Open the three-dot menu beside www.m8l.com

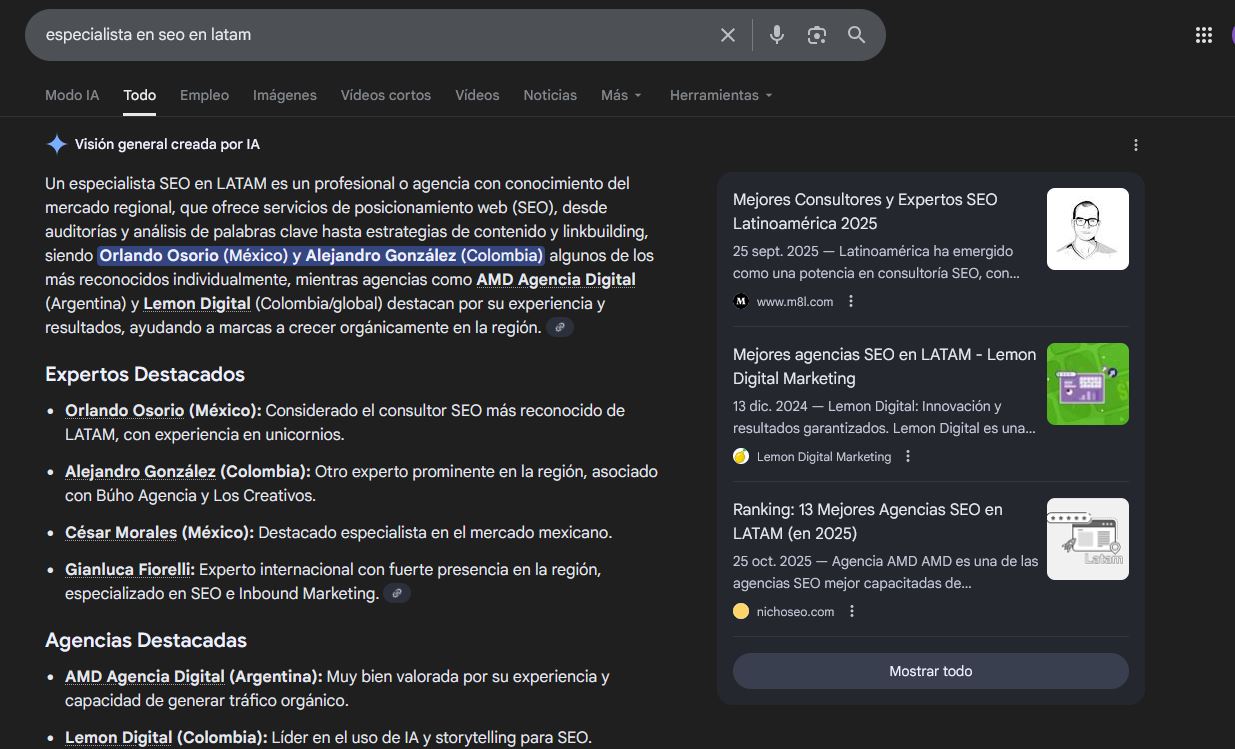[x=852, y=301]
